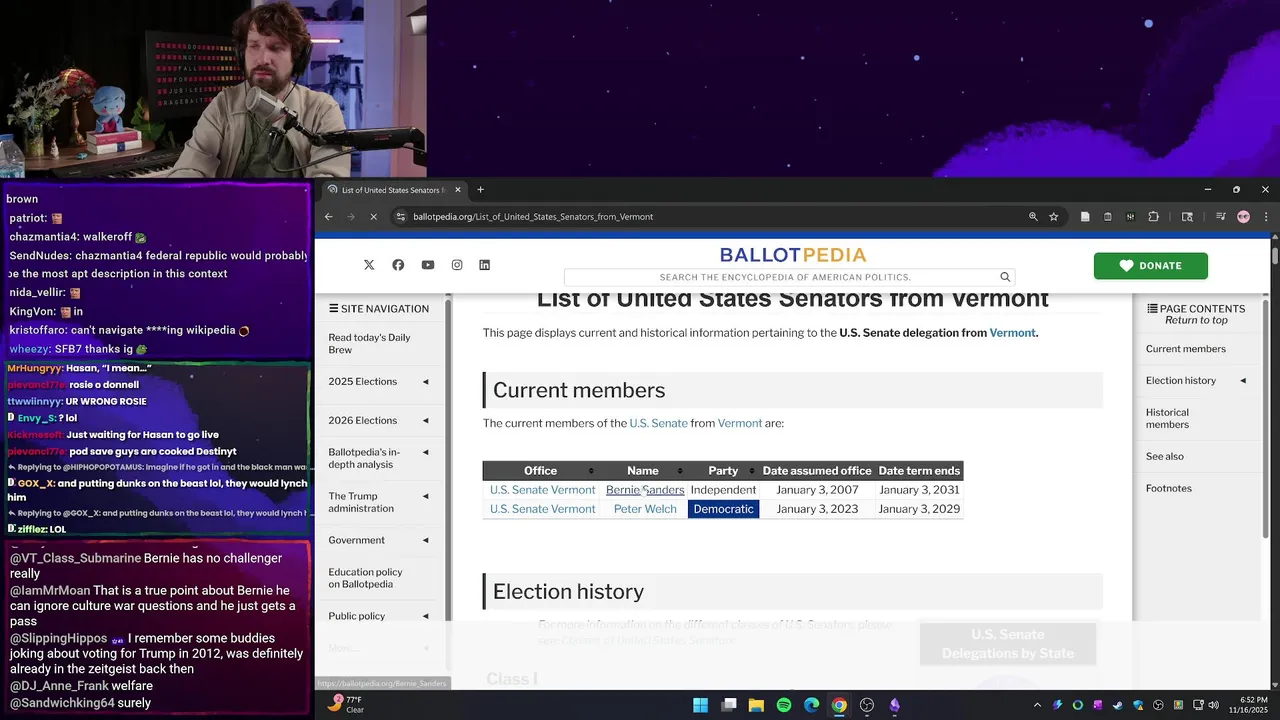This screenshot has height=720, width=1280.
Task: Open the U.S. Senate link above table
Action: [x=658, y=423]
